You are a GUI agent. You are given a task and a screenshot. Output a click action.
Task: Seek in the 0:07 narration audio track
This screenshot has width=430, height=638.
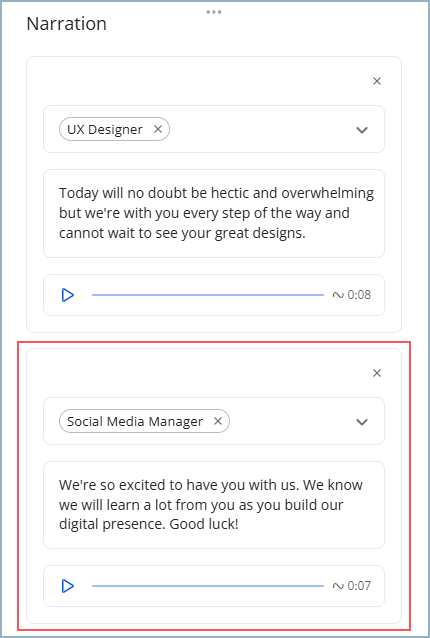click(208, 586)
